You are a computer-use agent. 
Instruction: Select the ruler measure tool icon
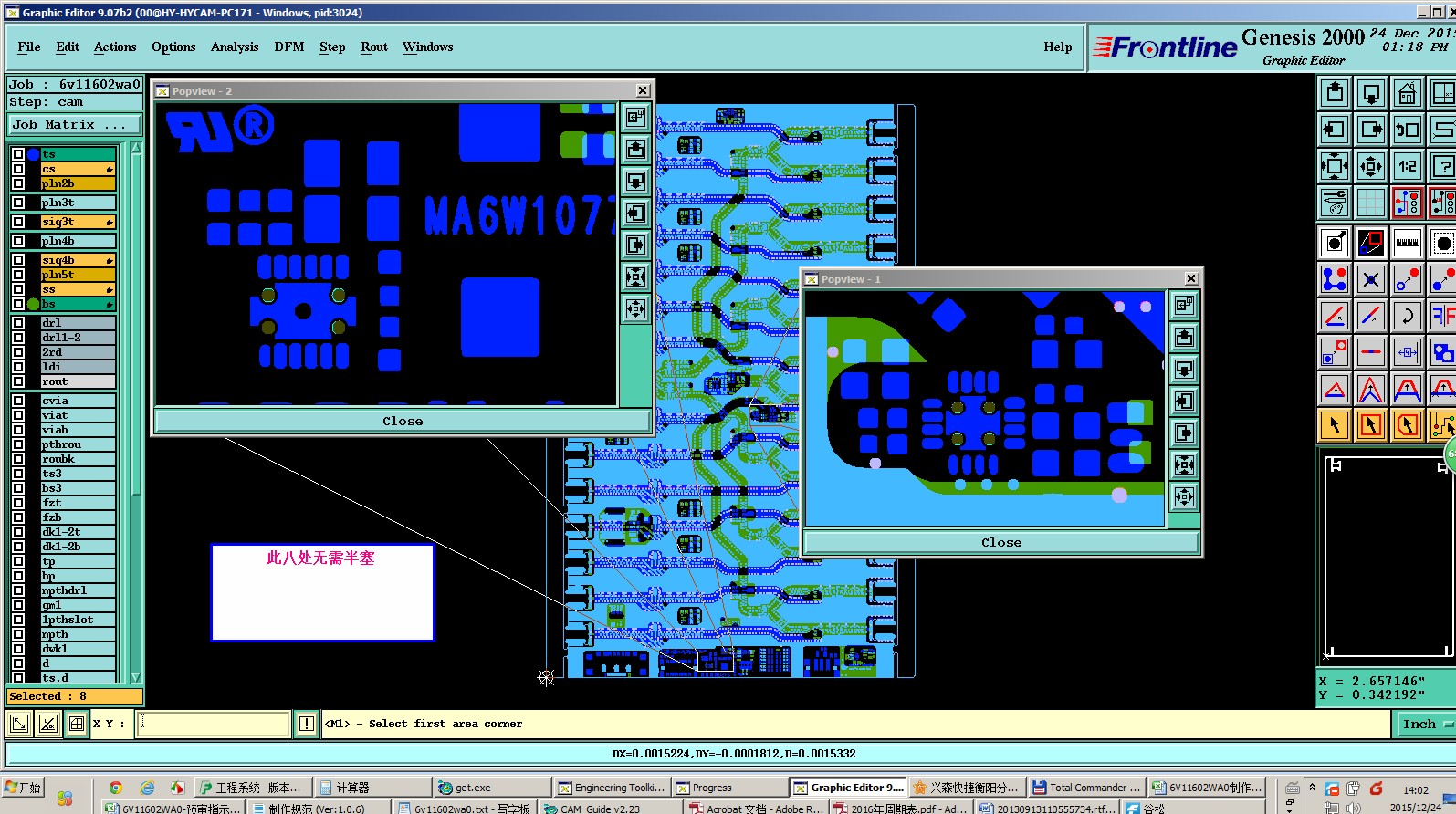point(1407,243)
